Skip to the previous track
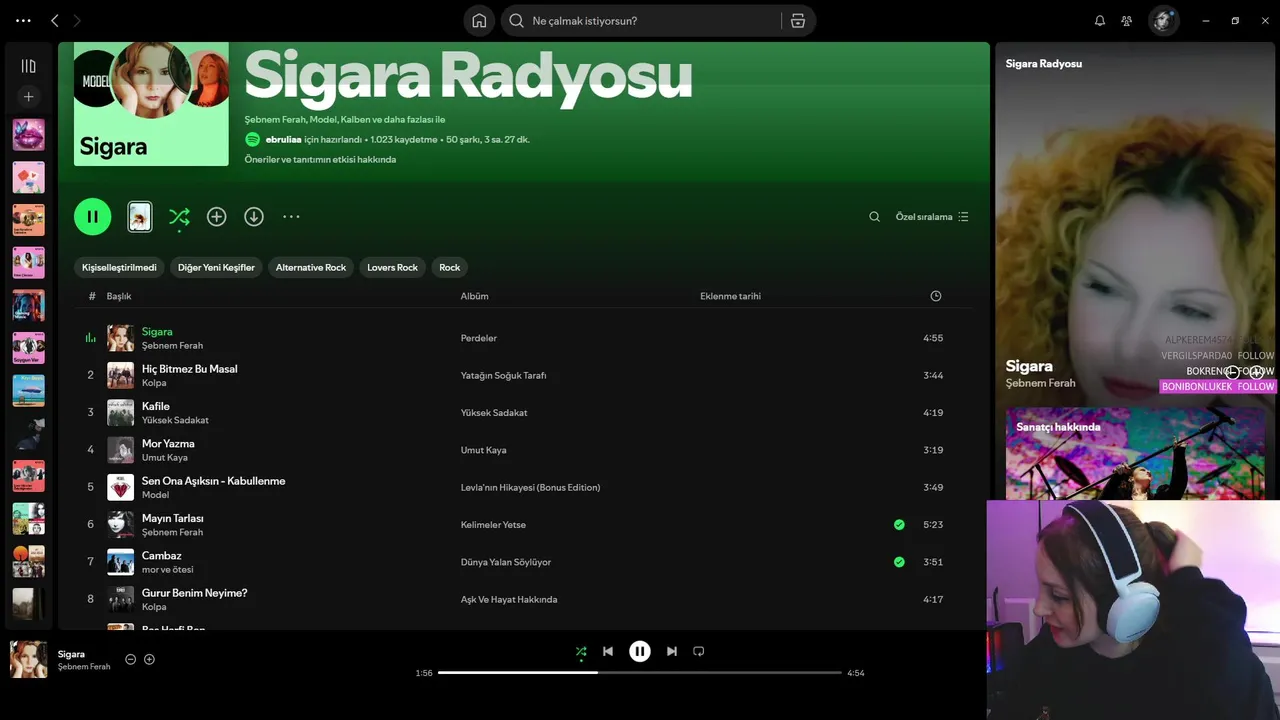This screenshot has width=1280, height=720. point(608,651)
